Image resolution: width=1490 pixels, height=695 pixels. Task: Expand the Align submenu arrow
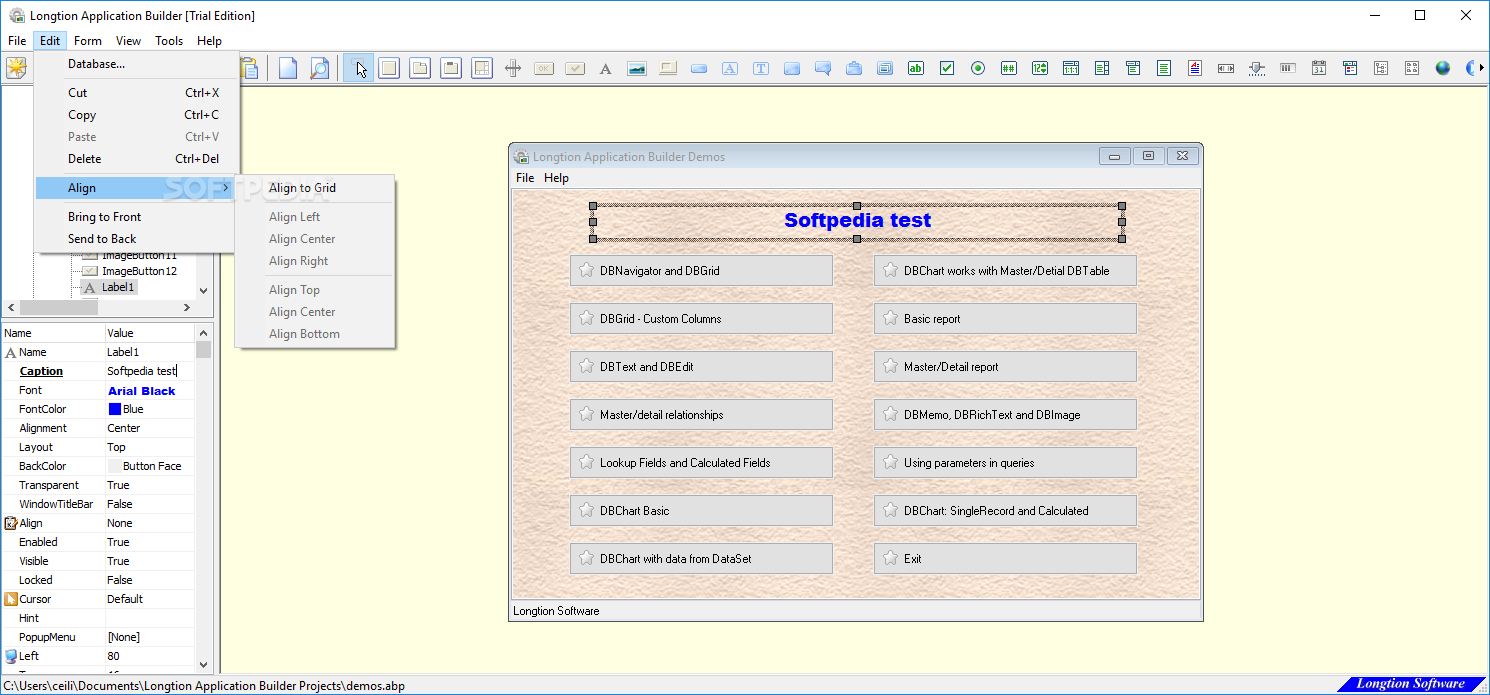(225, 188)
